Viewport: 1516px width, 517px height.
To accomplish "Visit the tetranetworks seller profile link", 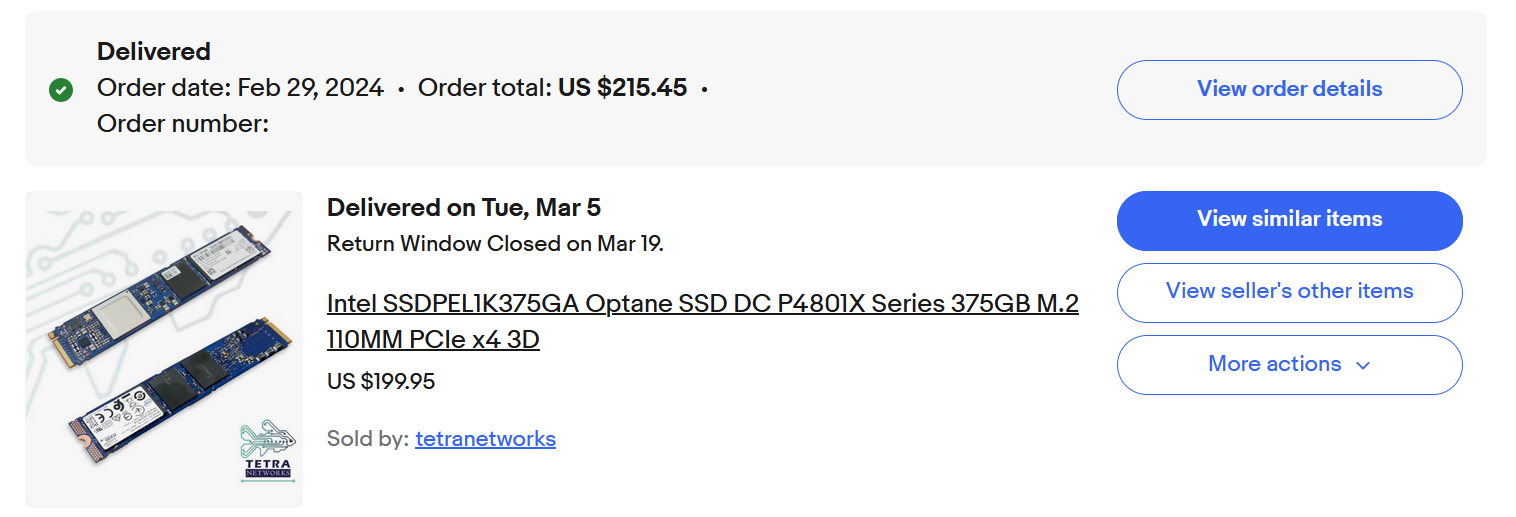I will [485, 439].
